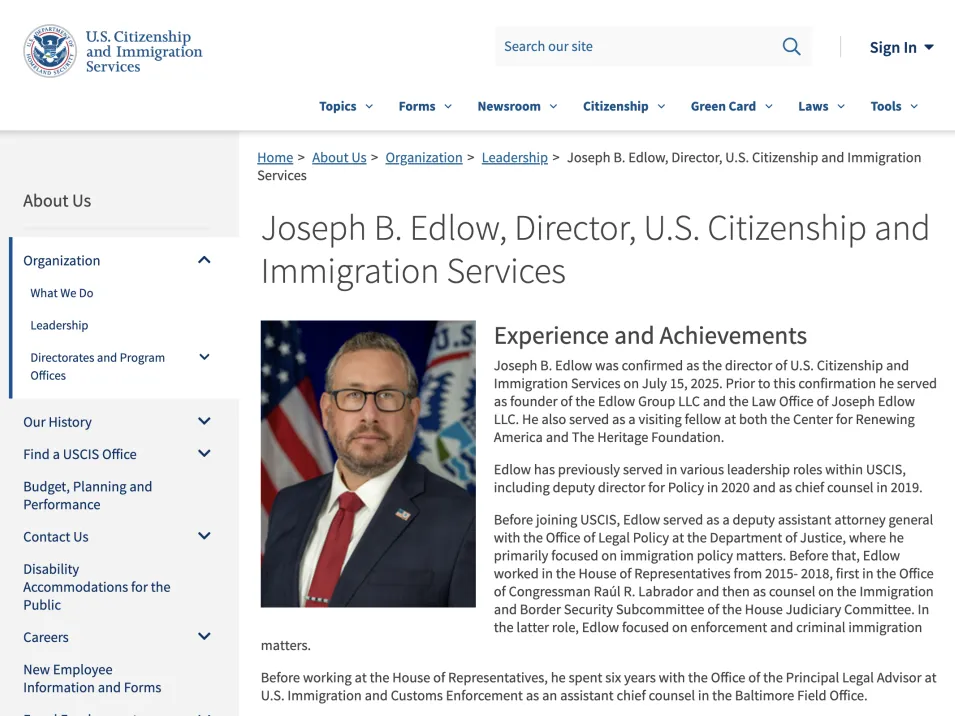955x716 pixels.
Task: Open the Laws menu
Action: (822, 107)
